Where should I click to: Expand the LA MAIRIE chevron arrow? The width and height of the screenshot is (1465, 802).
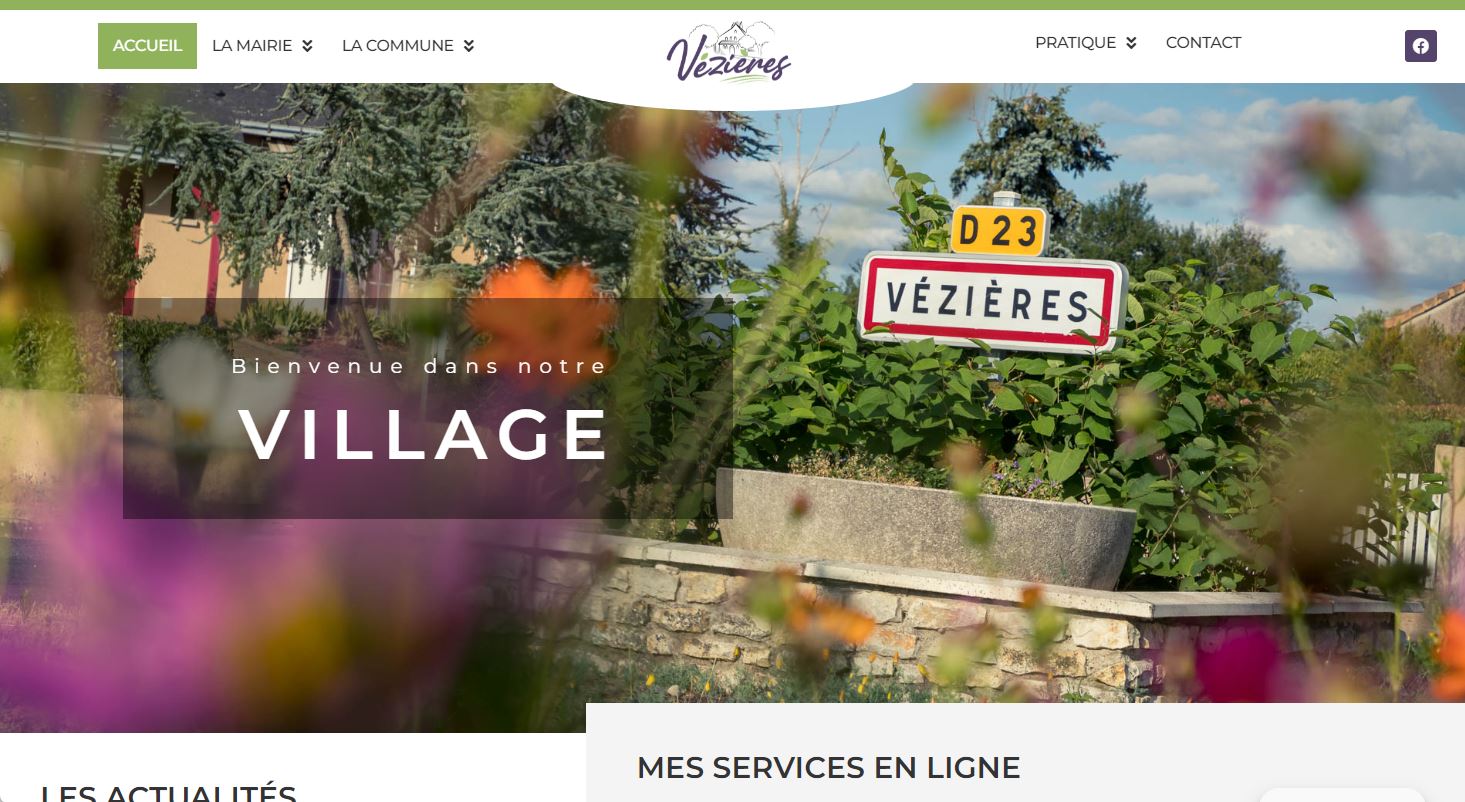pos(307,46)
